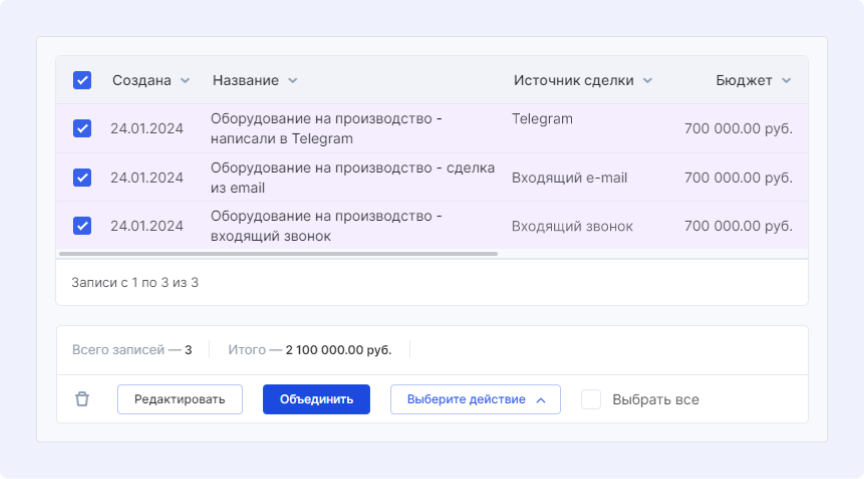Toggle the header select-all checkbox
The image size is (864, 479).
[82, 80]
